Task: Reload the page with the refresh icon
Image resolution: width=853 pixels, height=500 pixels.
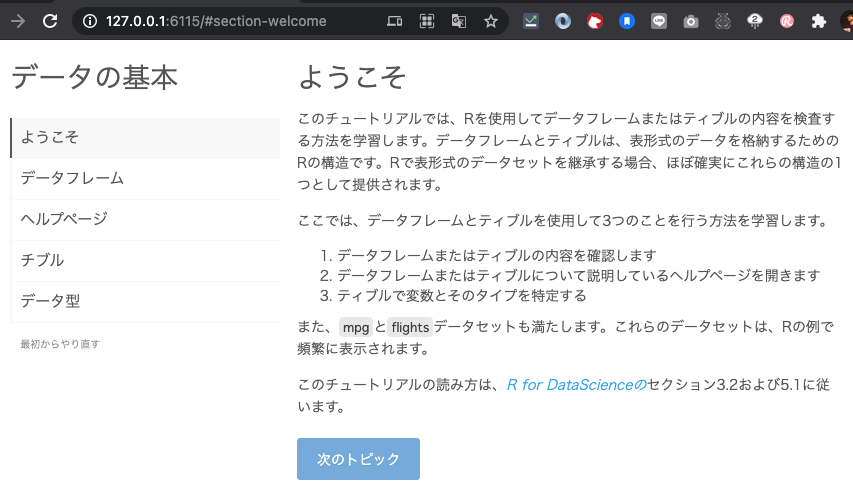Action: (x=50, y=21)
